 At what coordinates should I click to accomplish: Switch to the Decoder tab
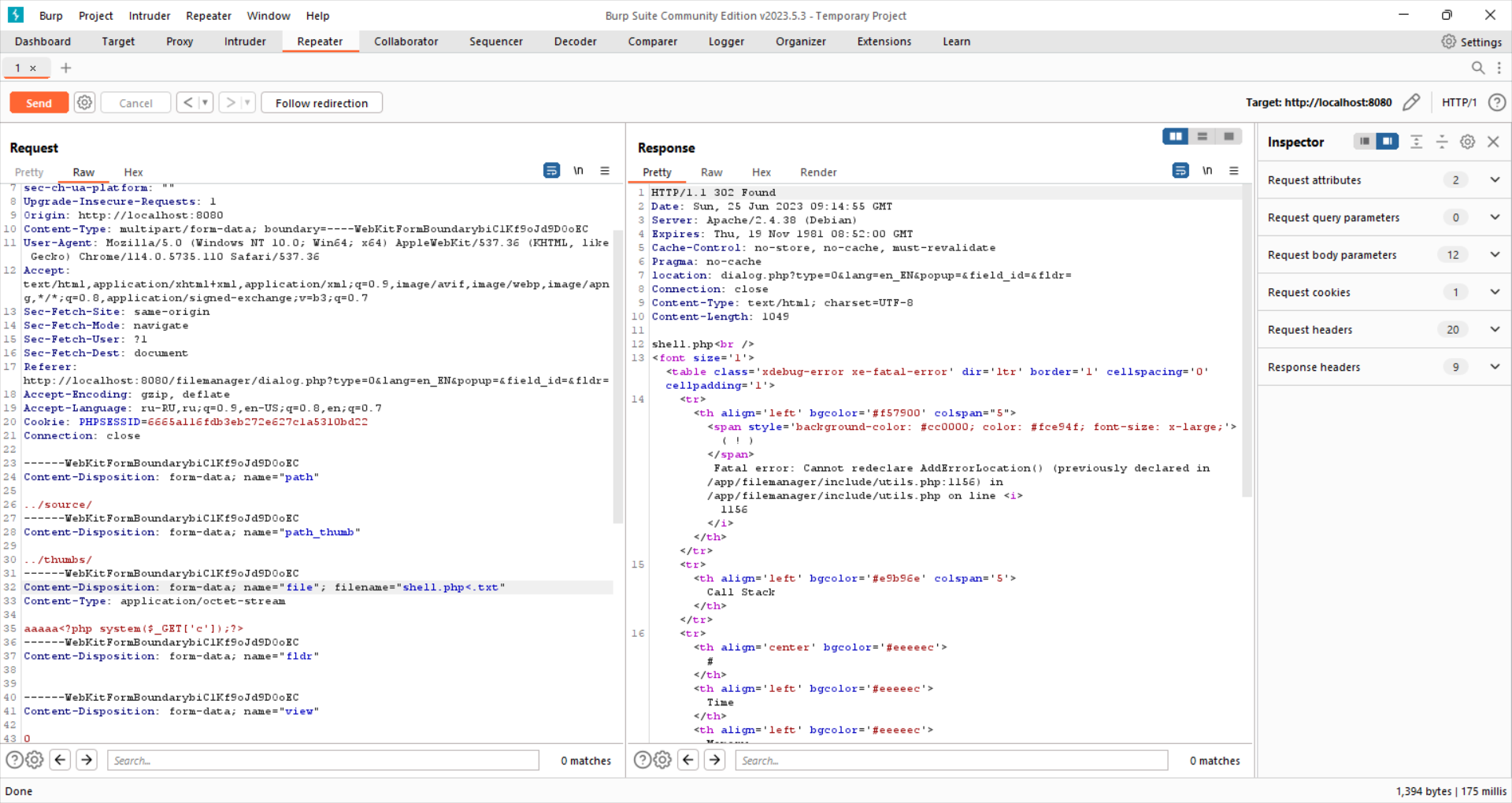576,42
